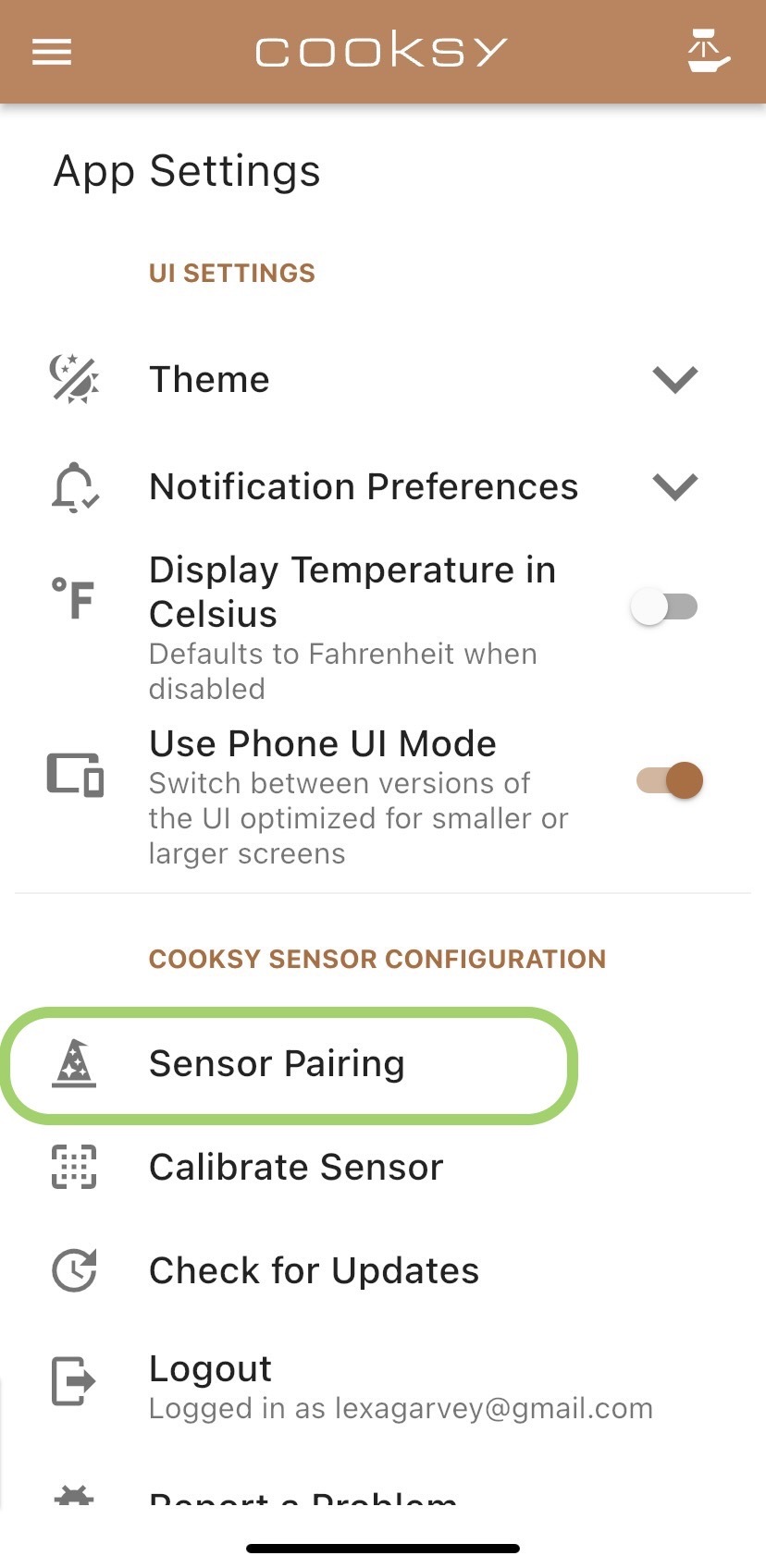Image resolution: width=766 pixels, height=1568 pixels.
Task: Tap the cooktop hood icon in header
Action: coord(708,52)
